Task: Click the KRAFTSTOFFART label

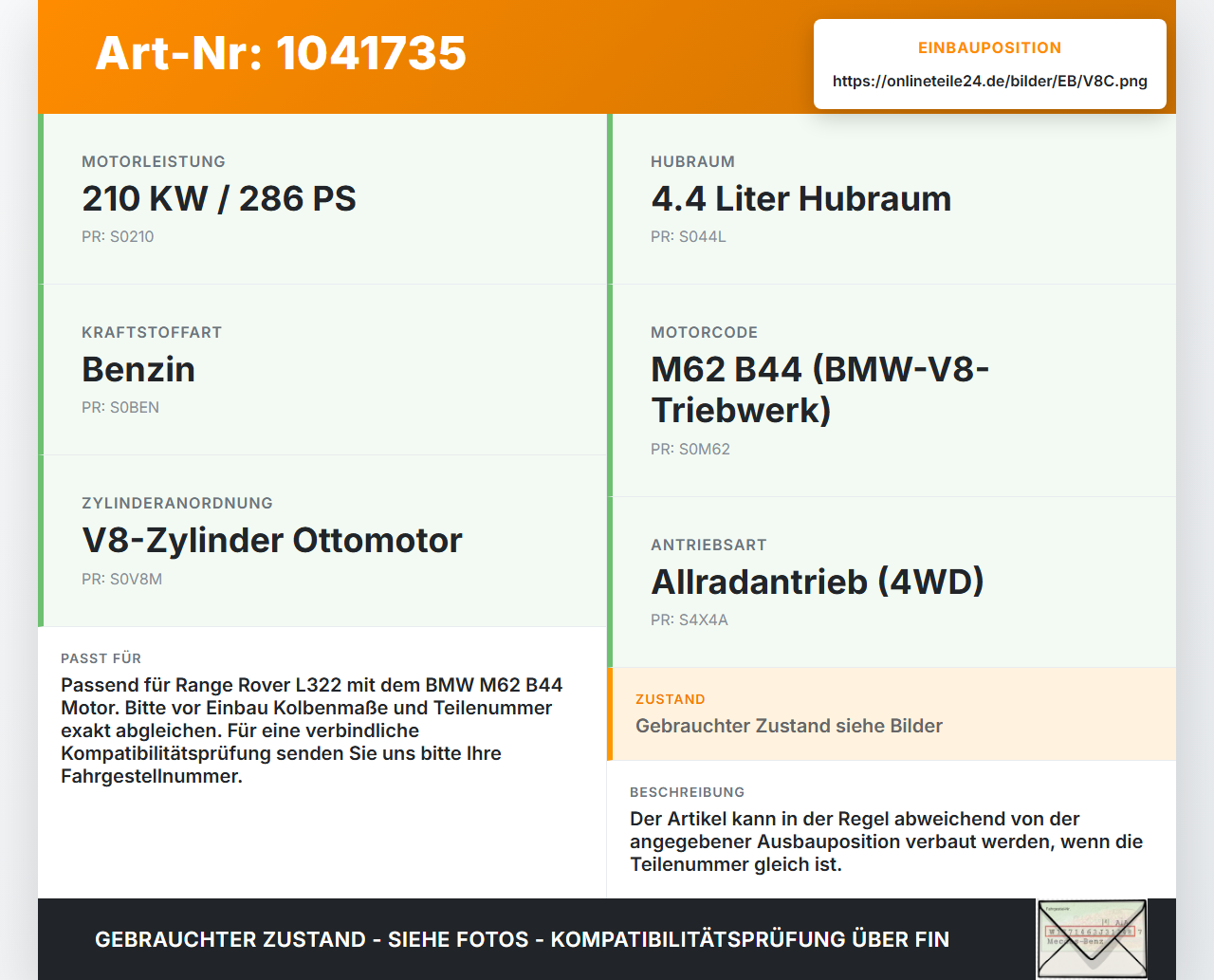Action: click(152, 333)
